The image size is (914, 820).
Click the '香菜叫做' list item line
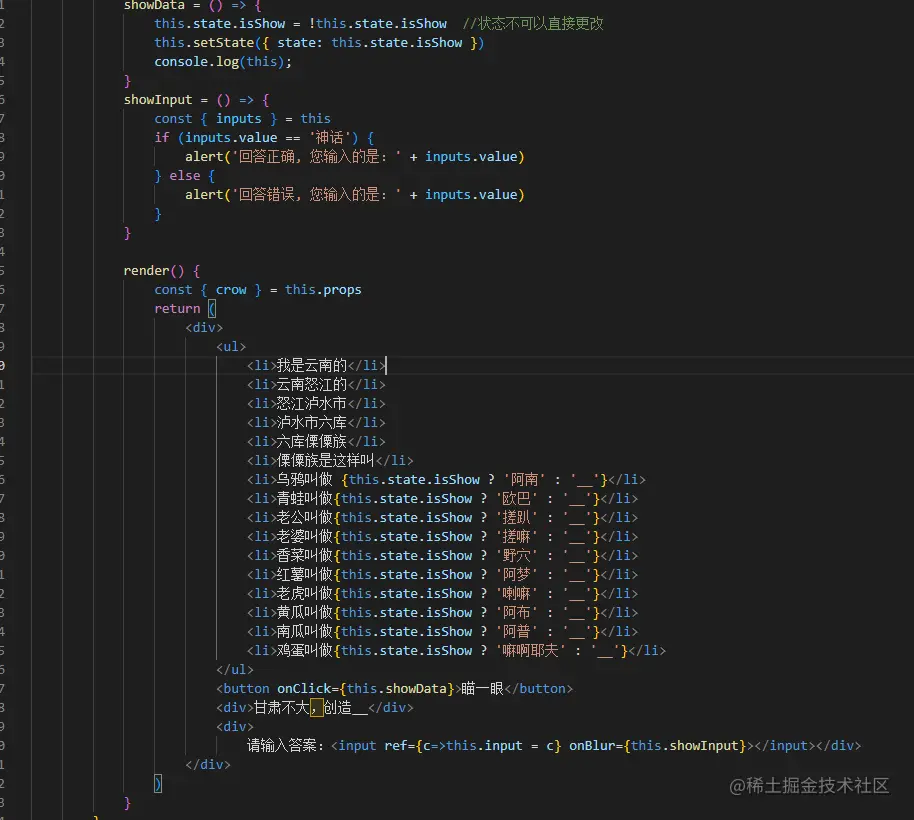[442, 556]
